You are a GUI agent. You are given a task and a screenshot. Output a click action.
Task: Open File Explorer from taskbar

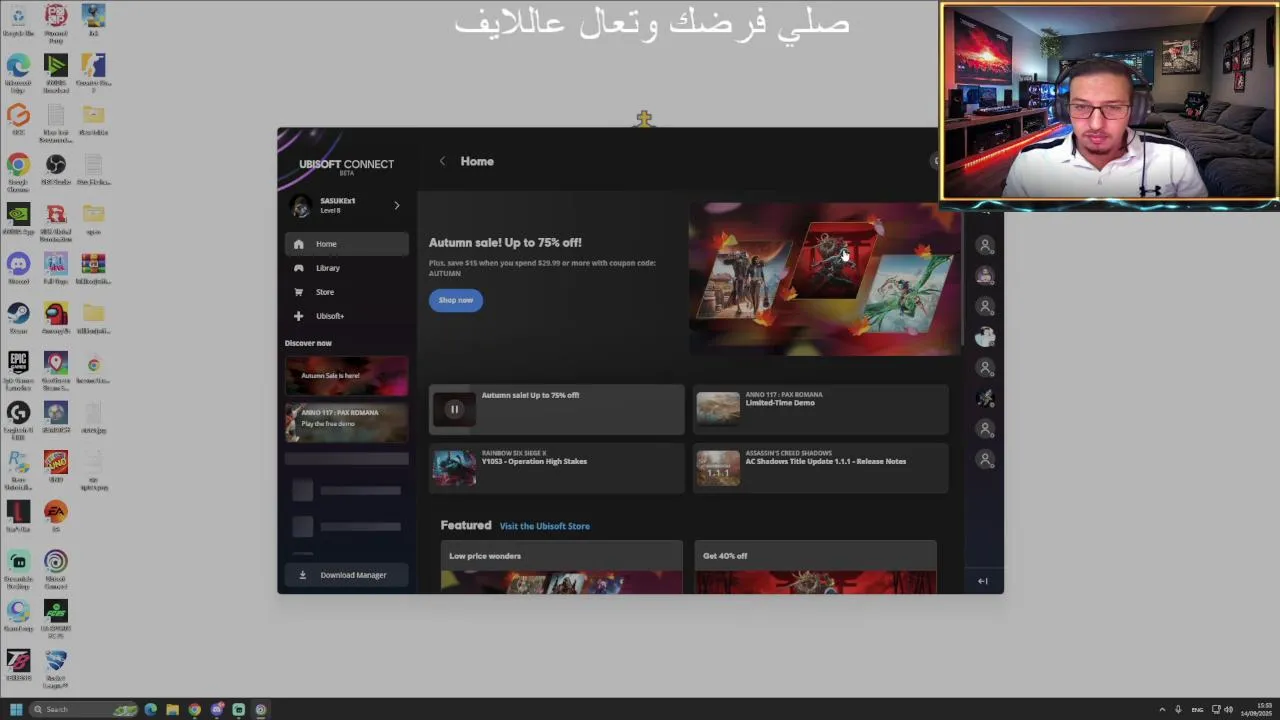(x=172, y=710)
